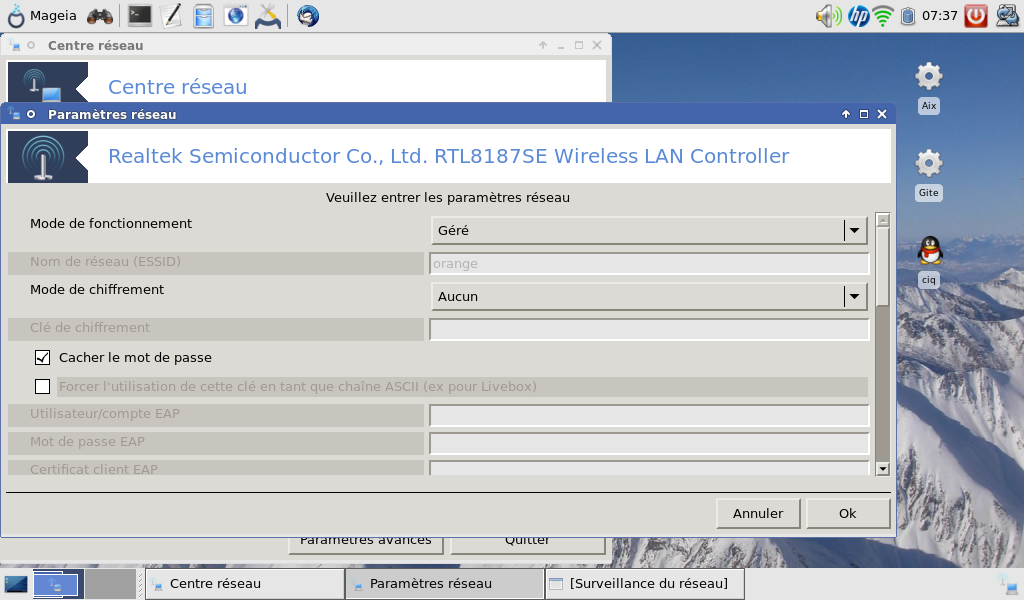This screenshot has height=600, width=1024.
Task: Open Paramètres réseau window menu icon
Action: (x=14, y=114)
